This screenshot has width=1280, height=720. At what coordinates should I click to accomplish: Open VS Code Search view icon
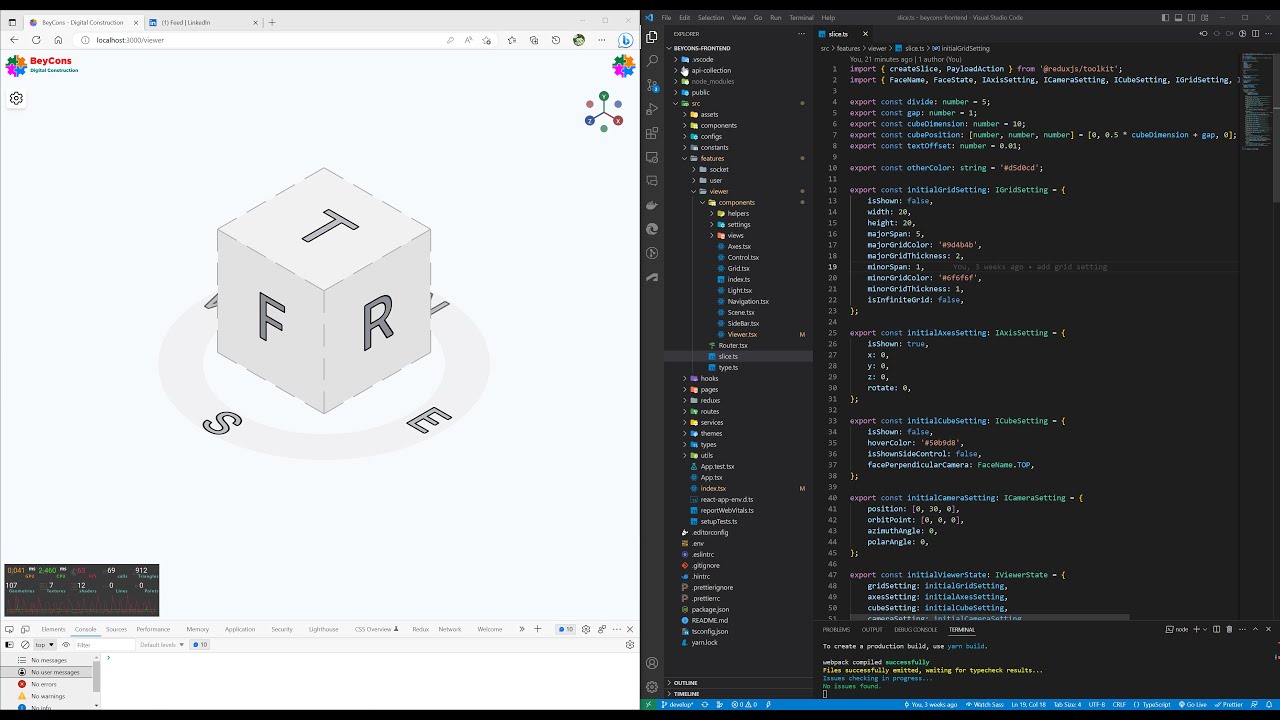(x=652, y=61)
